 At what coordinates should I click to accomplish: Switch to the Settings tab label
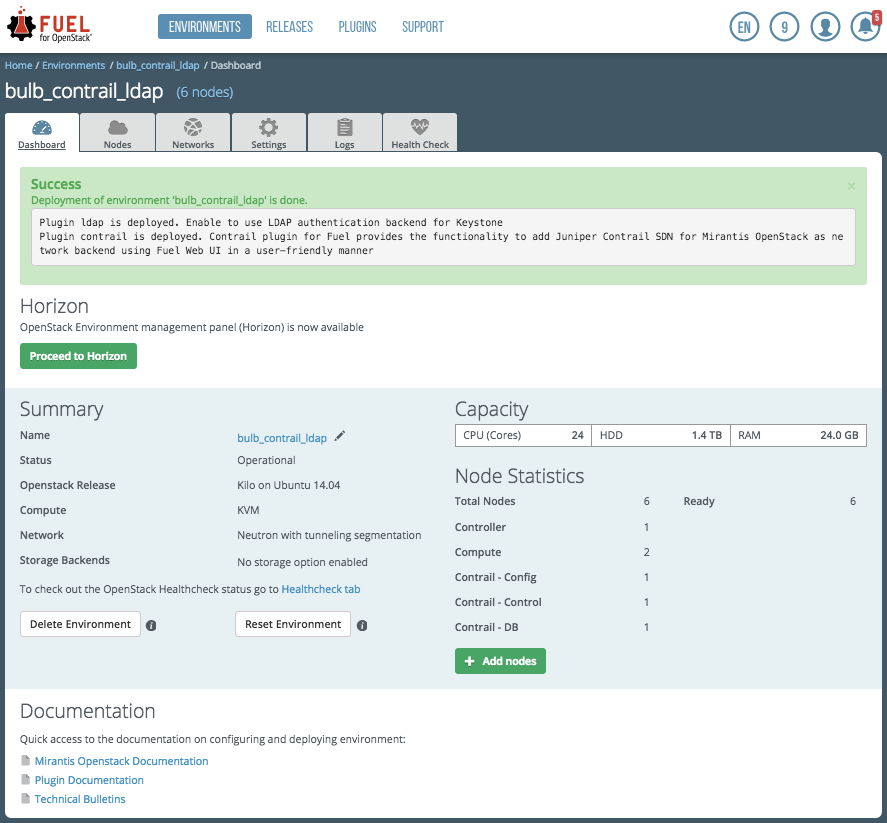pos(269,145)
